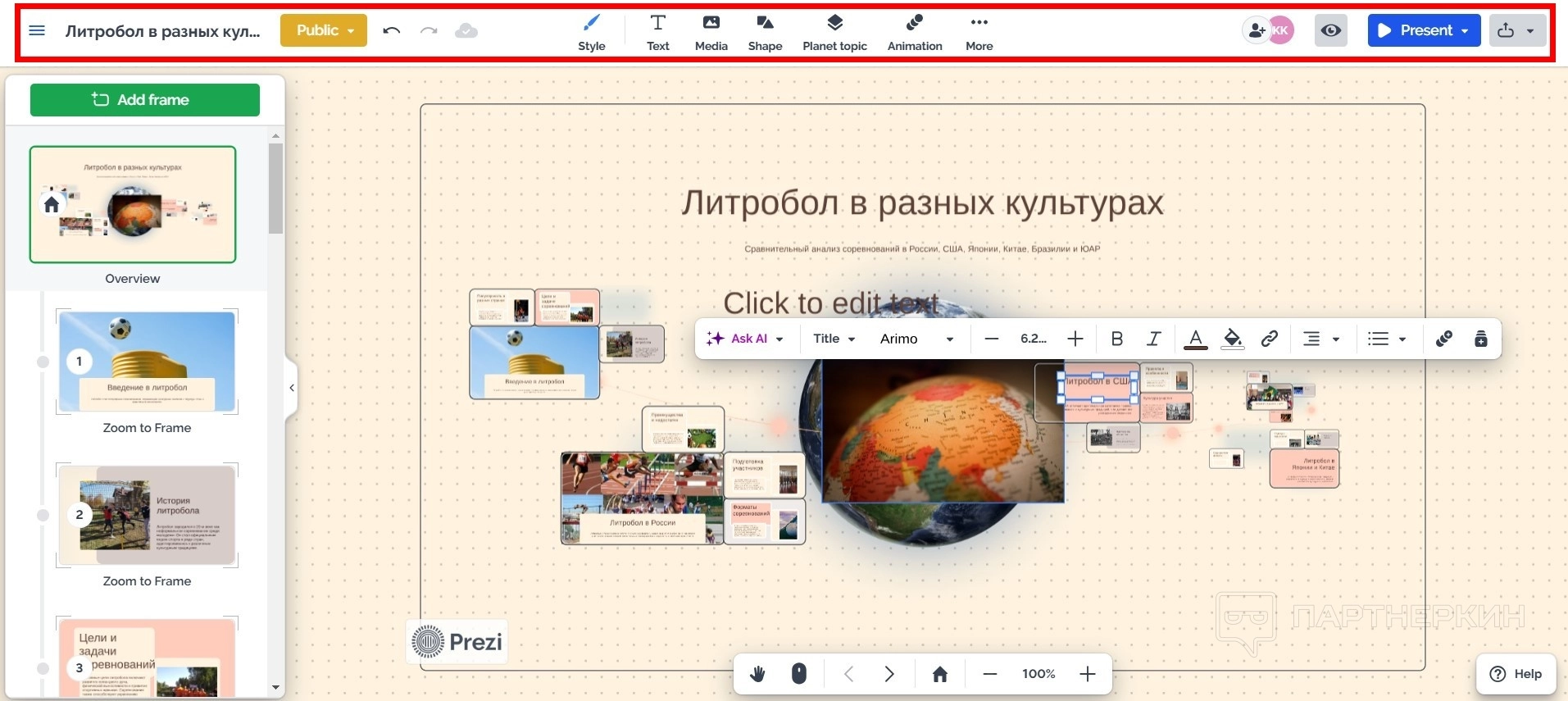Open the Style tool
The image size is (1568, 701).
point(591,33)
